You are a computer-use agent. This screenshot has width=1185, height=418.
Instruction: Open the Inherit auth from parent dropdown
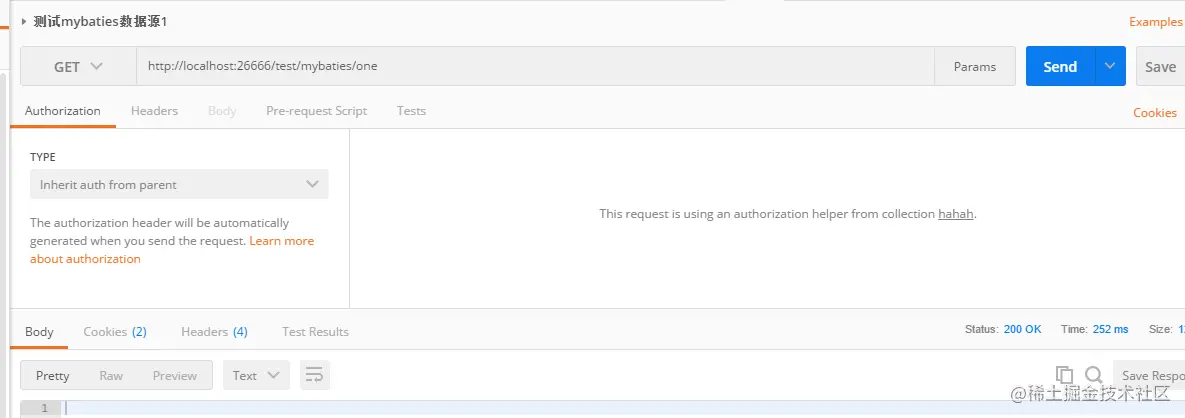(179, 184)
